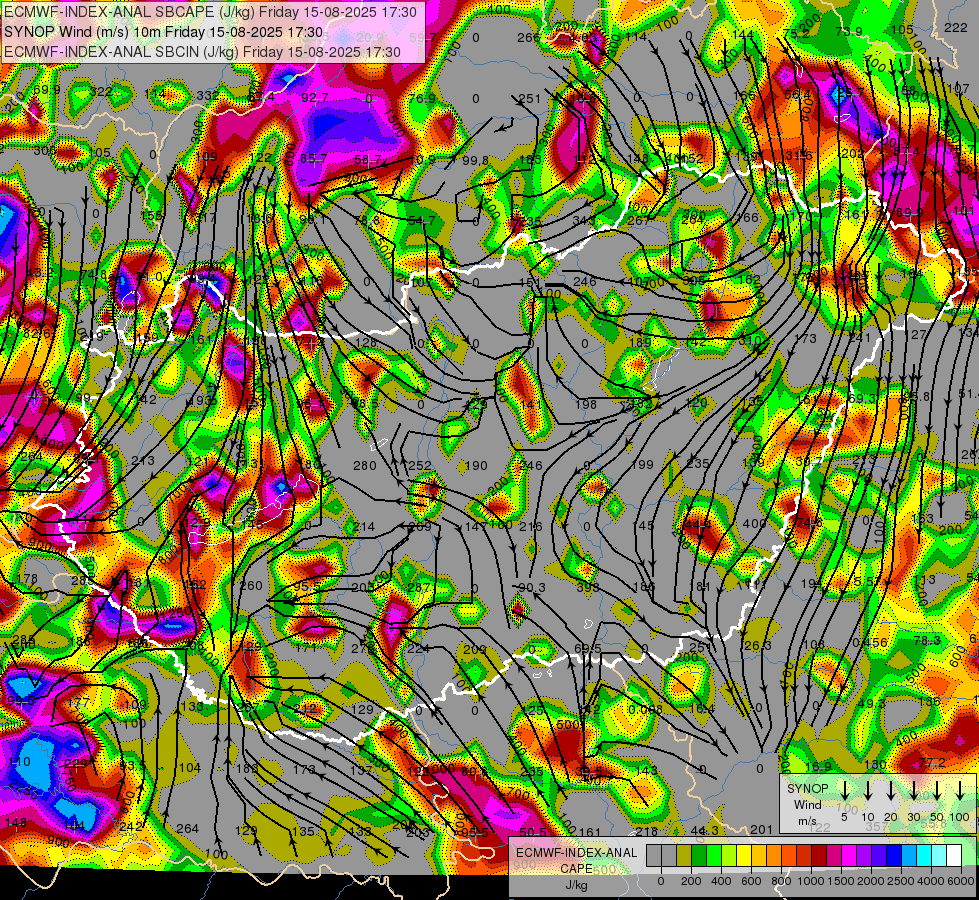Click the 99.8 value on the map

[x=475, y=161]
